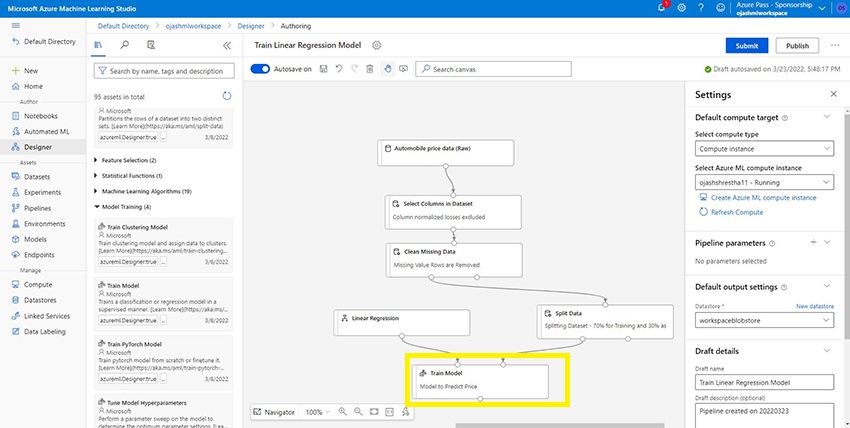Viewport: 850px width, 428px height.
Task: Toggle the hamburger navigation menu
Action: coord(15,25)
